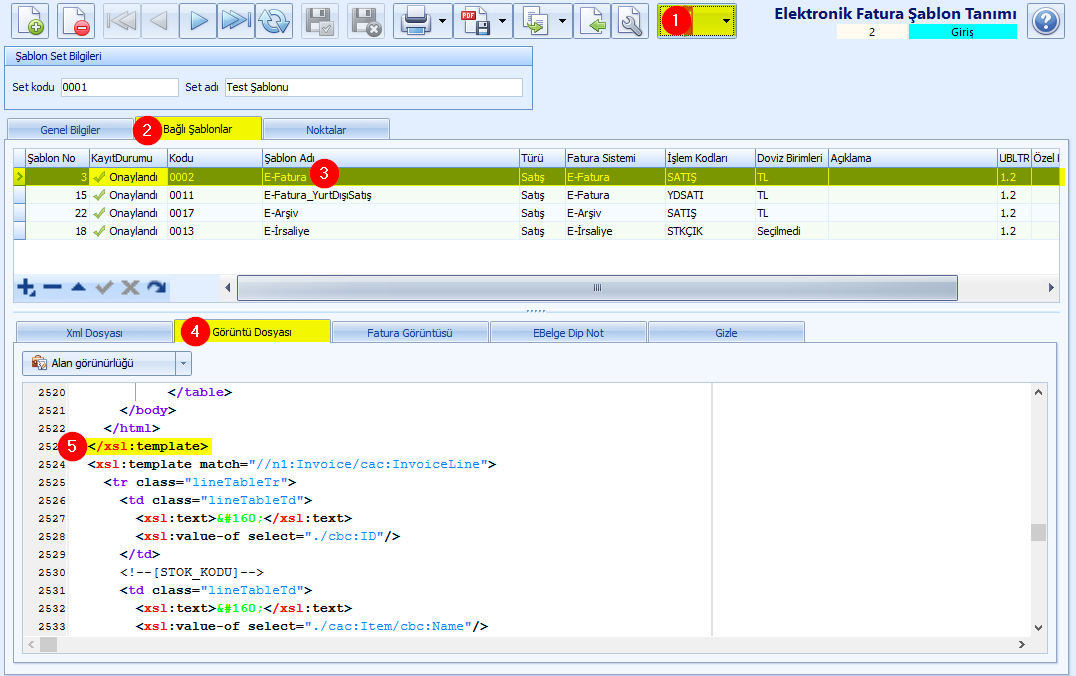
Task: Click the grid horizontal scrollbar thumb
Action: click(597, 288)
